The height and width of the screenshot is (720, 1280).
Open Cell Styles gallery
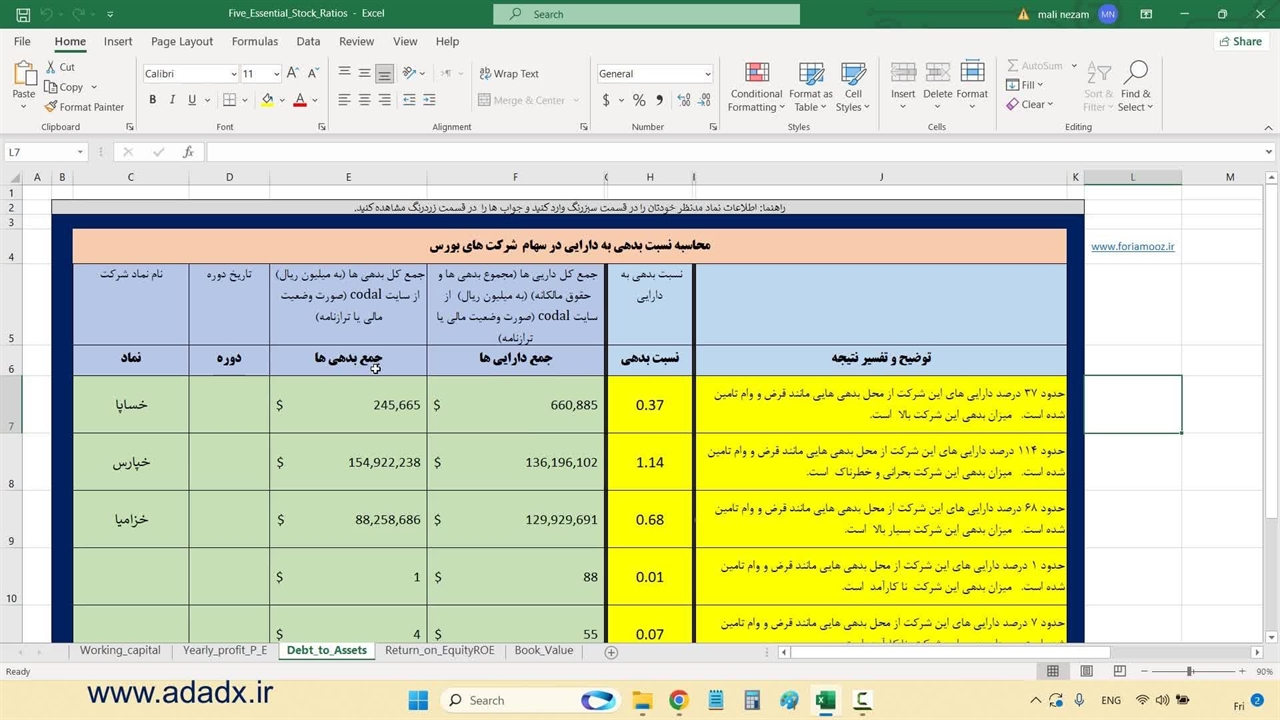pyautogui.click(x=853, y=88)
